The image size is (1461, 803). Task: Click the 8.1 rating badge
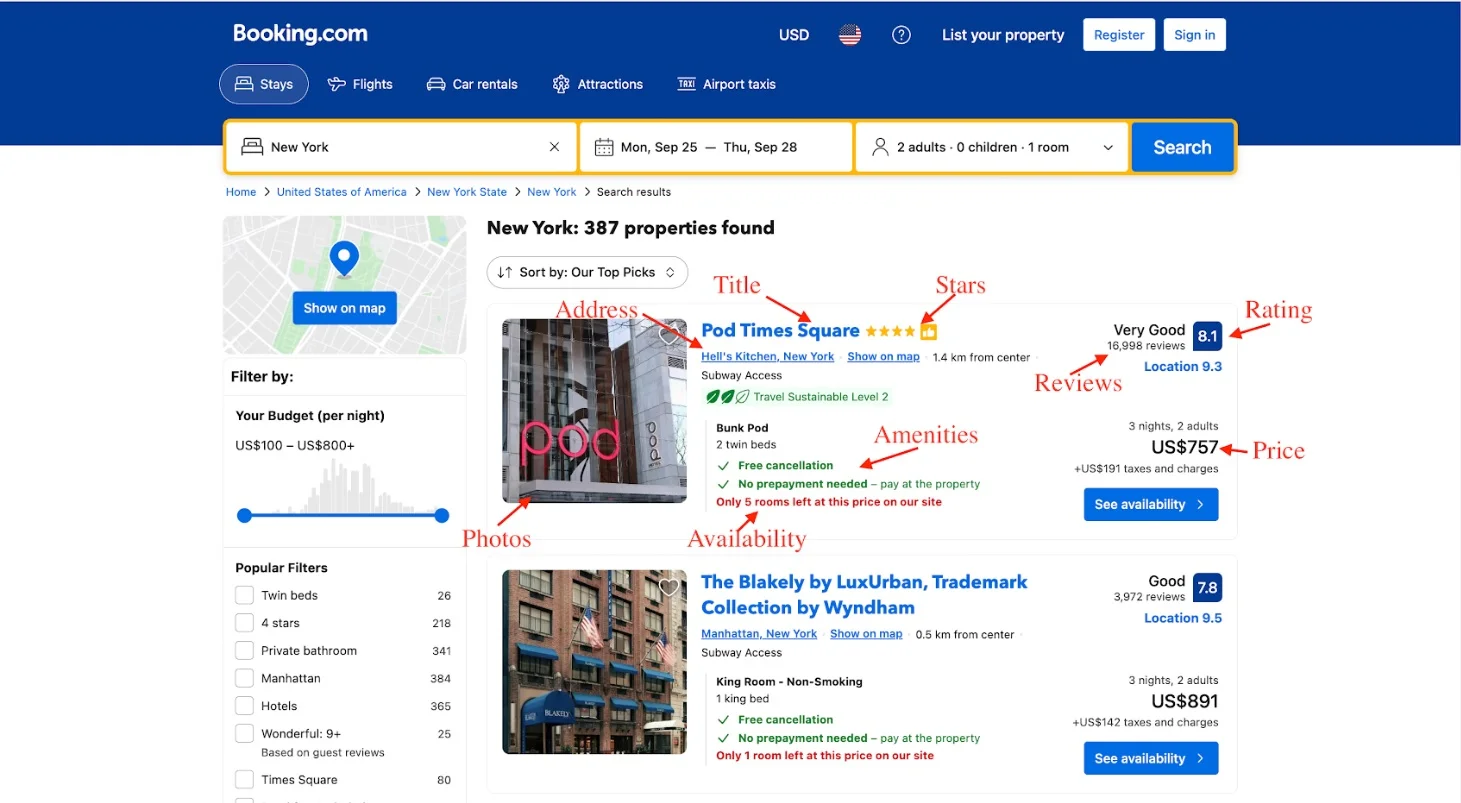click(x=1207, y=336)
